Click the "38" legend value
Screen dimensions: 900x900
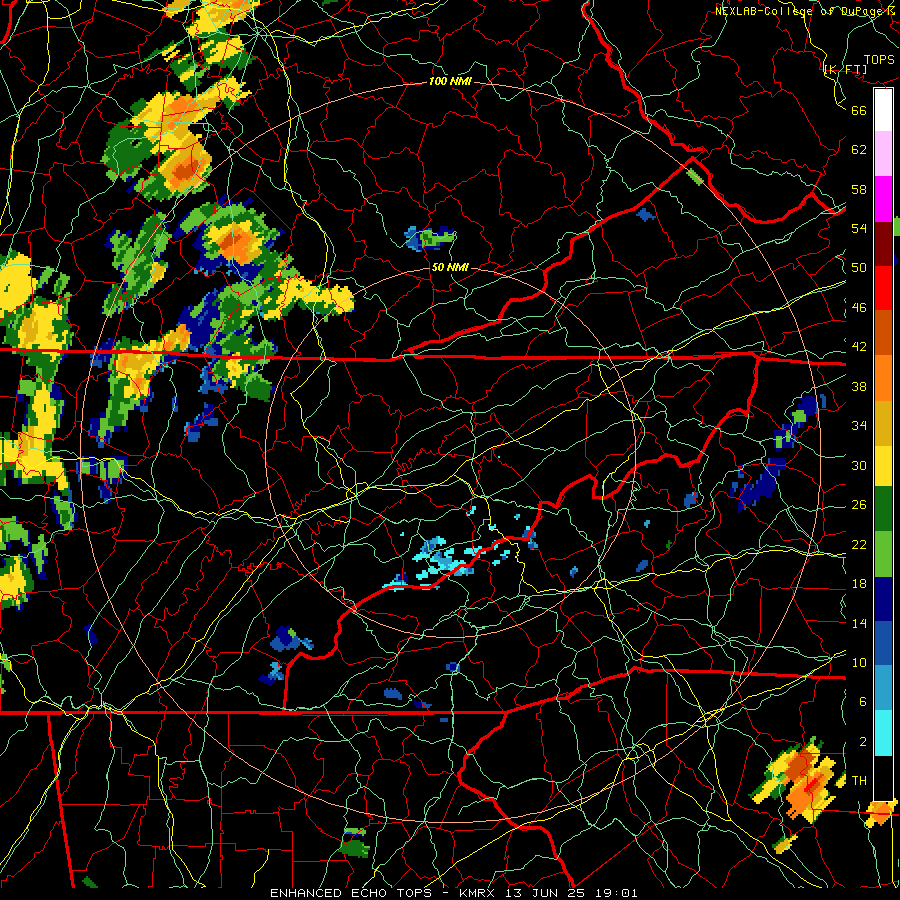coord(859,386)
